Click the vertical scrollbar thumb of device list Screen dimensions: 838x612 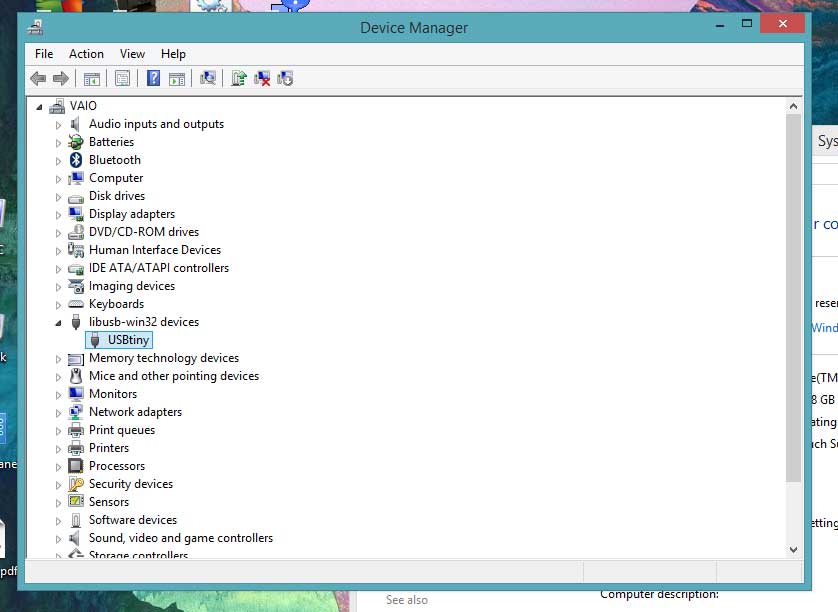(793, 298)
